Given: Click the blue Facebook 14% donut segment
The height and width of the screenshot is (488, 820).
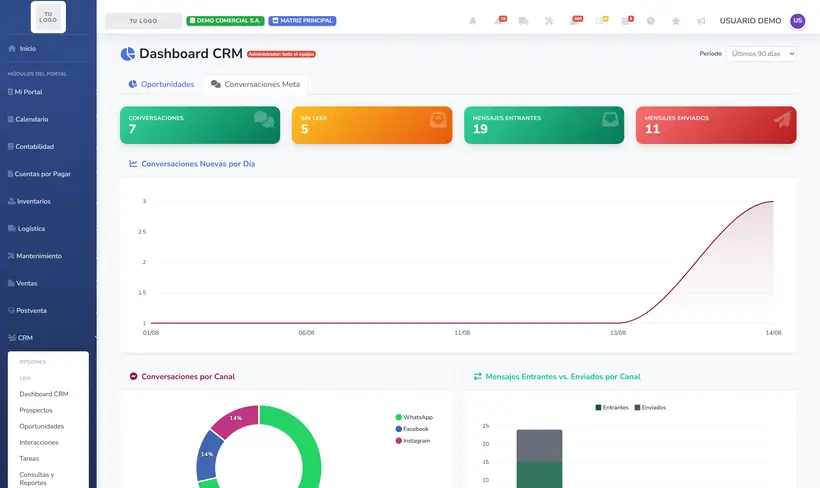Looking at the screenshot, I should coord(208,455).
